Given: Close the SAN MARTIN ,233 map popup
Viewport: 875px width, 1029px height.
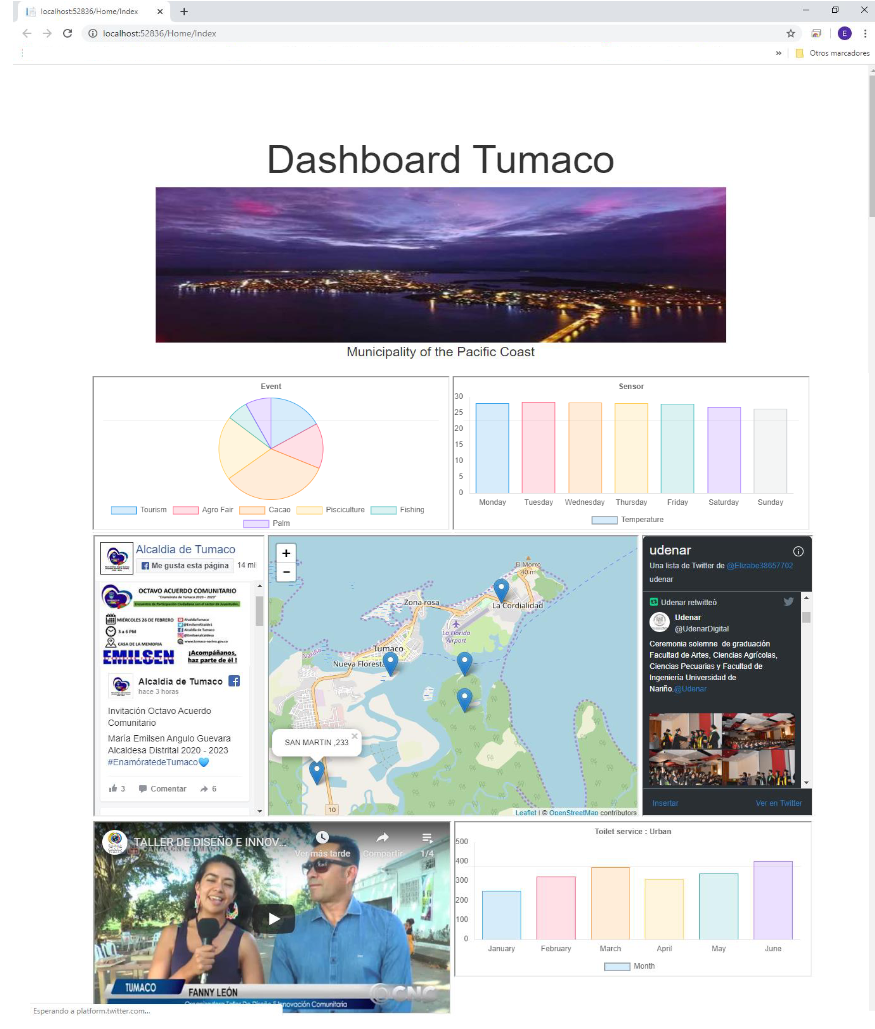Looking at the screenshot, I should pos(354,736).
